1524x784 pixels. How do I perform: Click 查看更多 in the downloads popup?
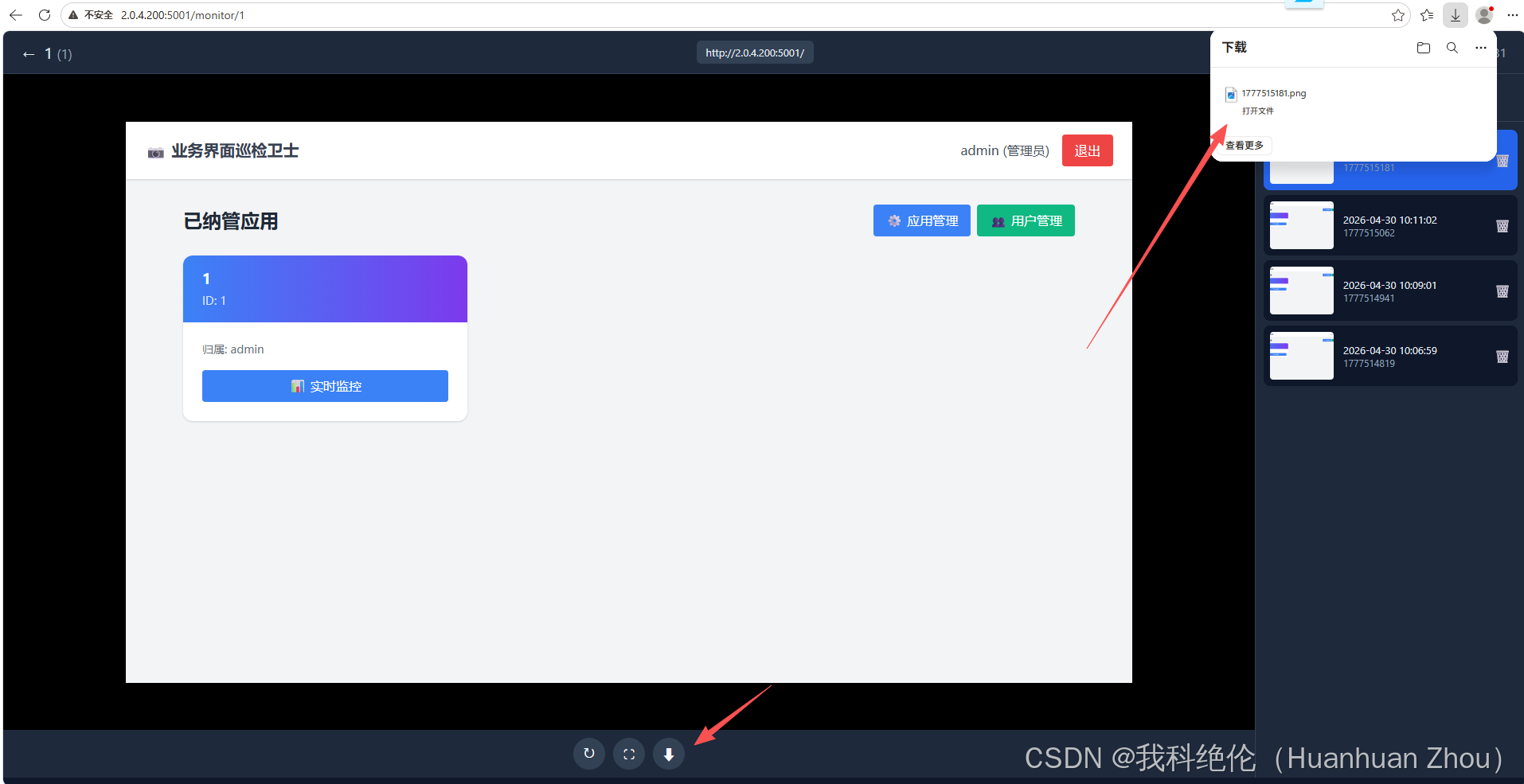pyautogui.click(x=1245, y=145)
